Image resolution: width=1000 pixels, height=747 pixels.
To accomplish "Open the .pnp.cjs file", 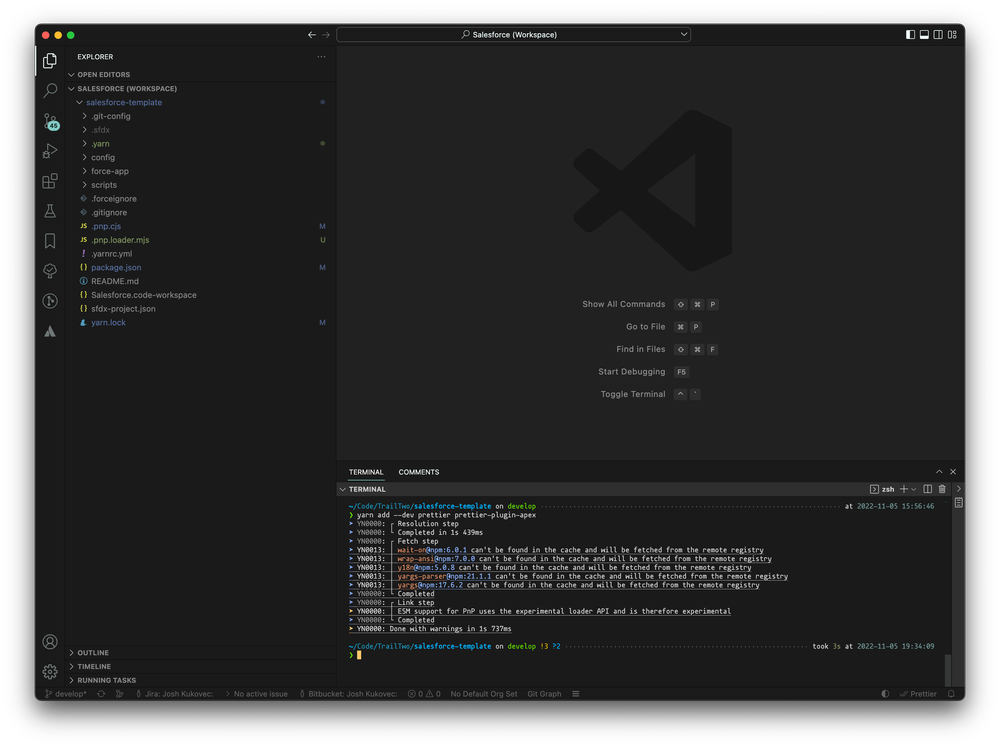I will click(x=201, y=226).
